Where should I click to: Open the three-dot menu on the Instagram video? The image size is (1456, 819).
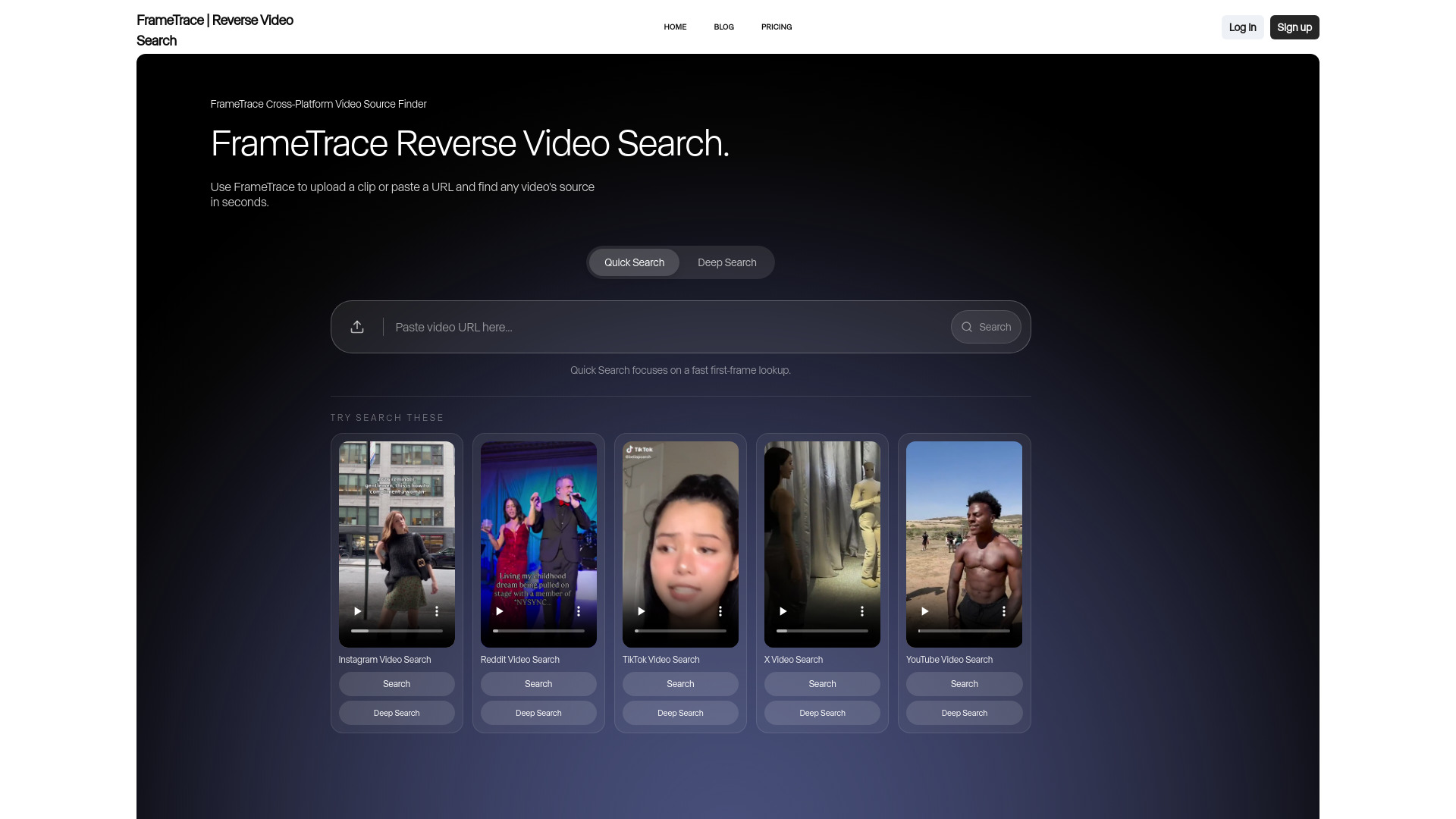[x=436, y=610]
